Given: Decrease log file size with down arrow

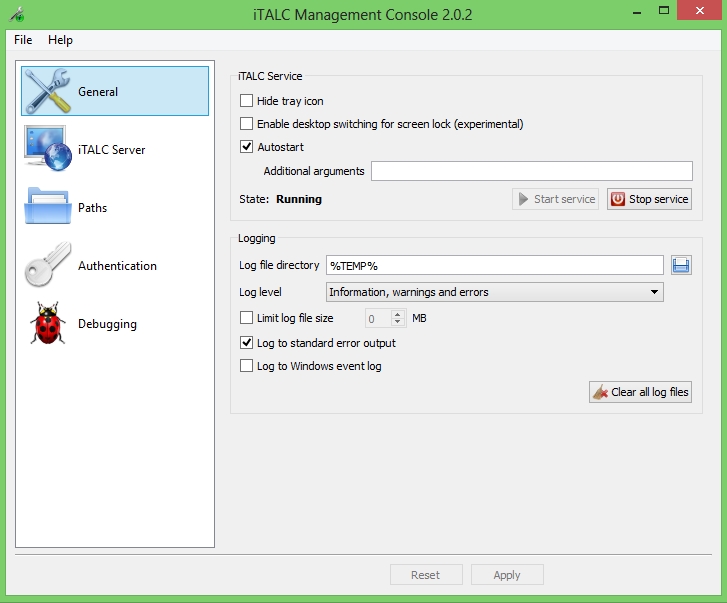Looking at the screenshot, I should coord(397,322).
